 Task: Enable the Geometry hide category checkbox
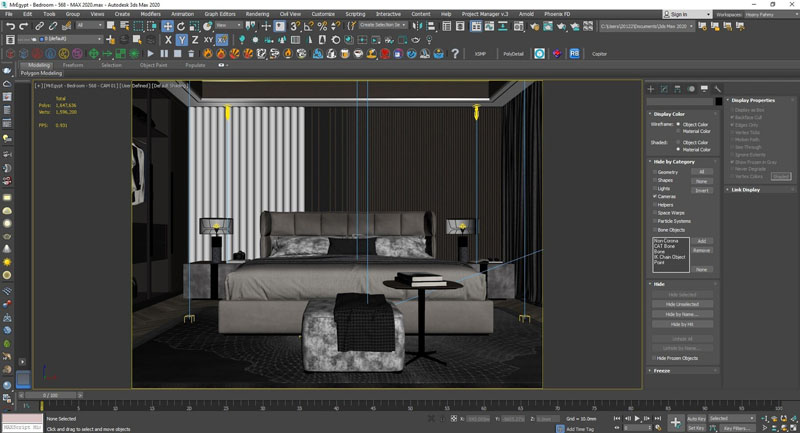pyautogui.click(x=655, y=172)
